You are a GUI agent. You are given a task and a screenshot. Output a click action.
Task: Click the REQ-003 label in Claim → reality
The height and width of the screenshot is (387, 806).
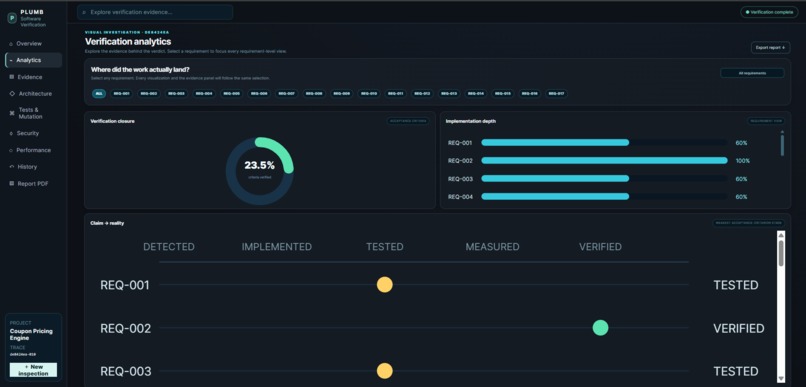pos(125,372)
